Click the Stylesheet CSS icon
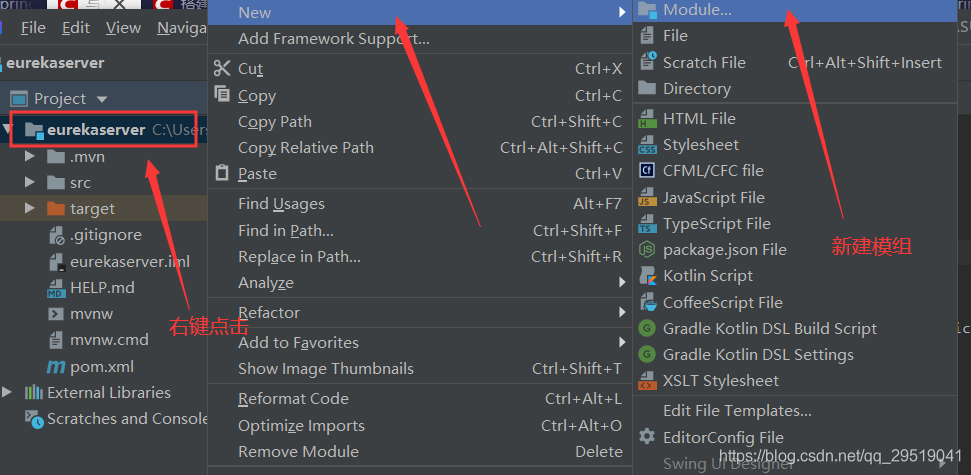Image resolution: width=971 pixels, height=475 pixels. tap(647, 145)
